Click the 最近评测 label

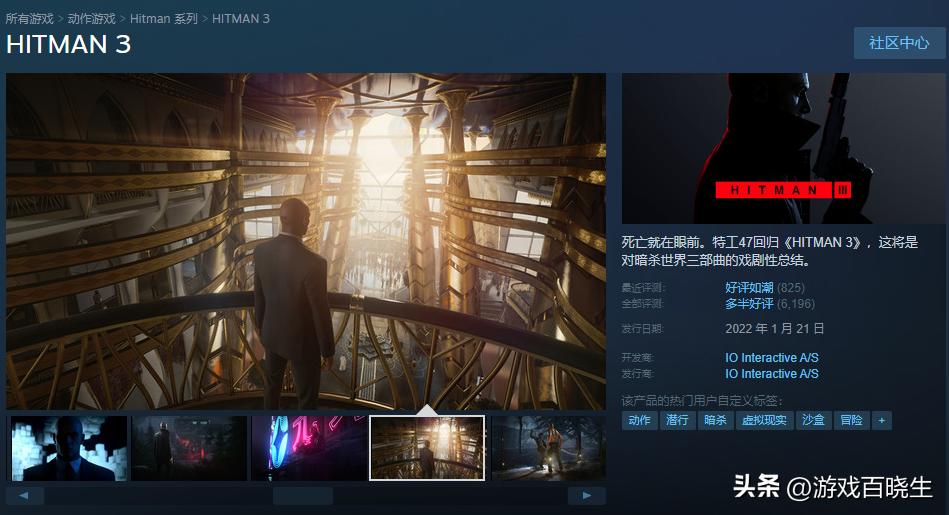coord(643,287)
